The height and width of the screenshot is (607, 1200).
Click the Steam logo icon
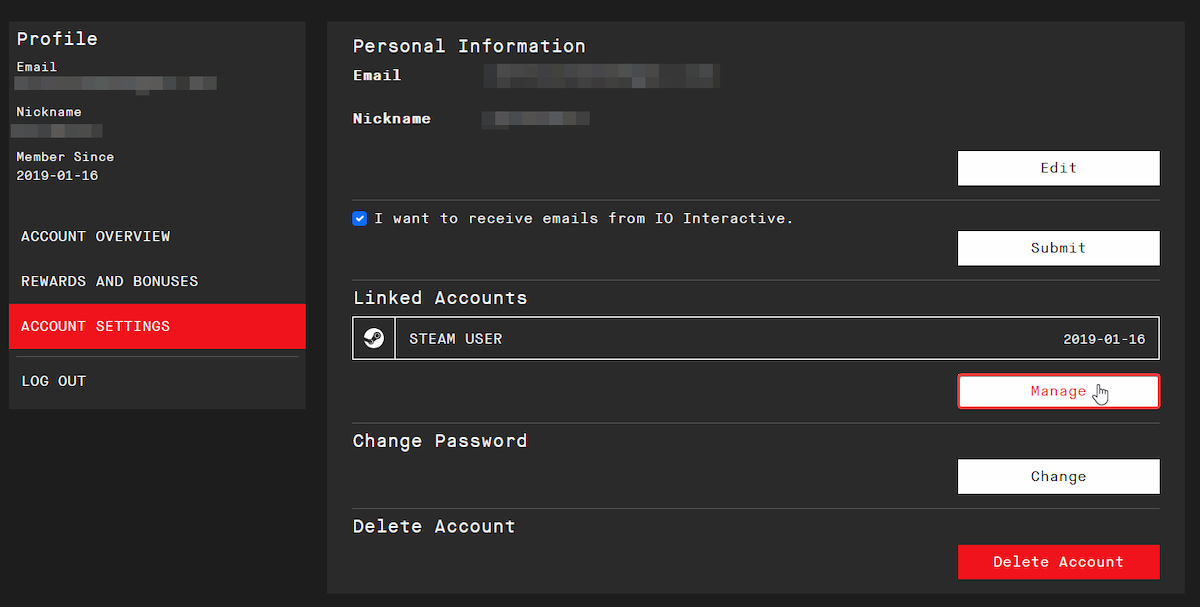tap(374, 338)
